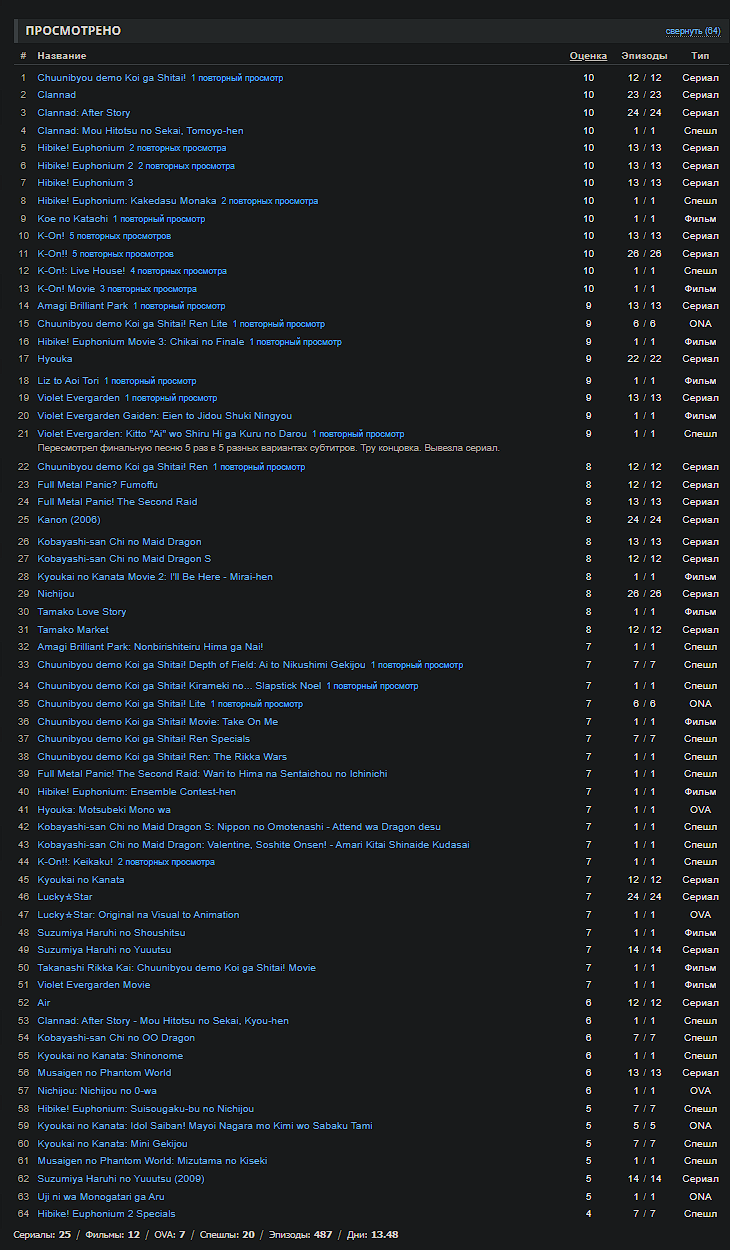The image size is (730, 1250).
Task: Collapse the watched list via свернуть (64)
Action: coord(692,31)
